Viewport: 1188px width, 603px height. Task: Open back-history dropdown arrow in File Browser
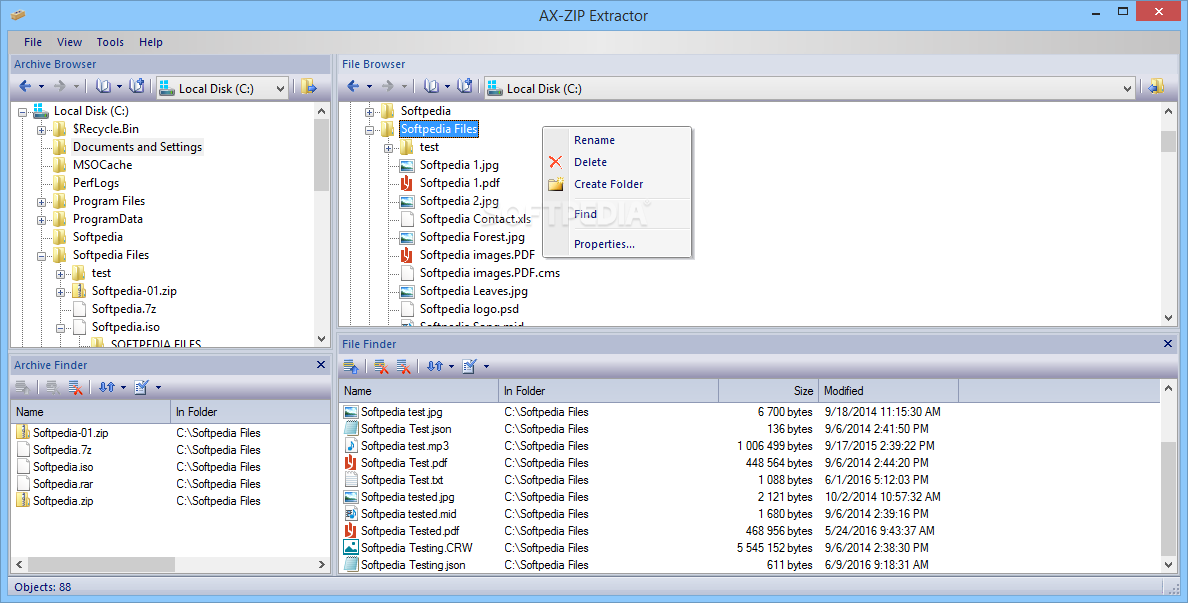[369, 88]
